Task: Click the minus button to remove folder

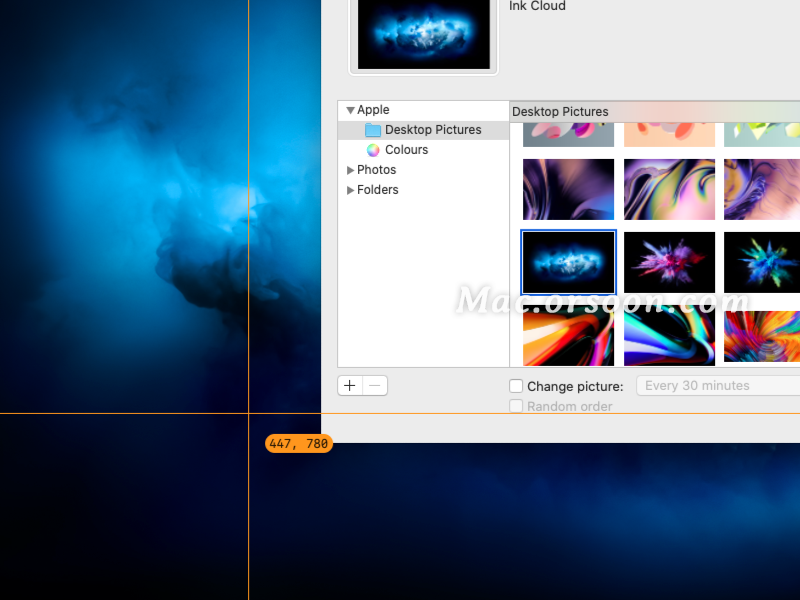Action: pos(375,386)
